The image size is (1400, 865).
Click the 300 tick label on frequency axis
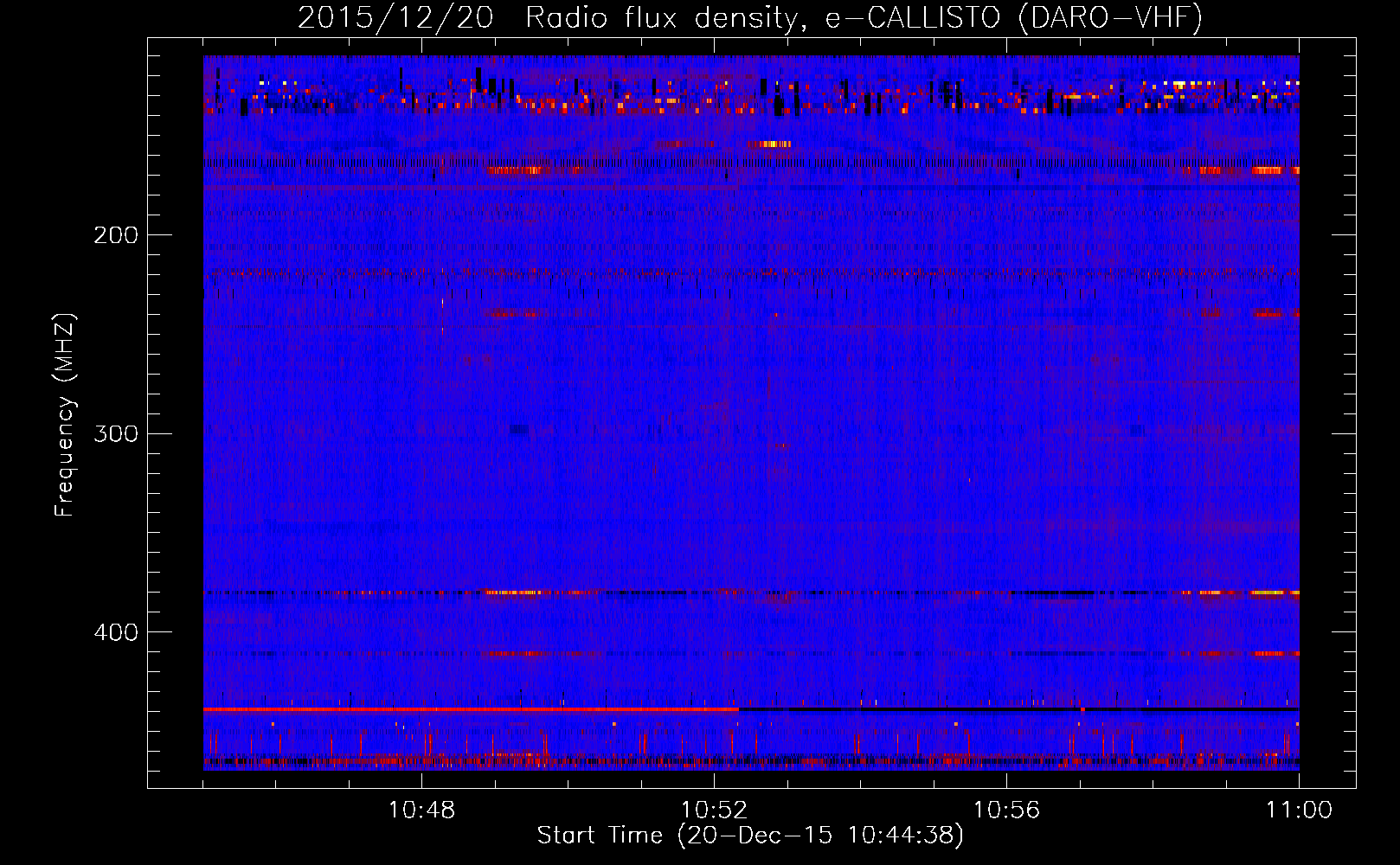(x=115, y=433)
